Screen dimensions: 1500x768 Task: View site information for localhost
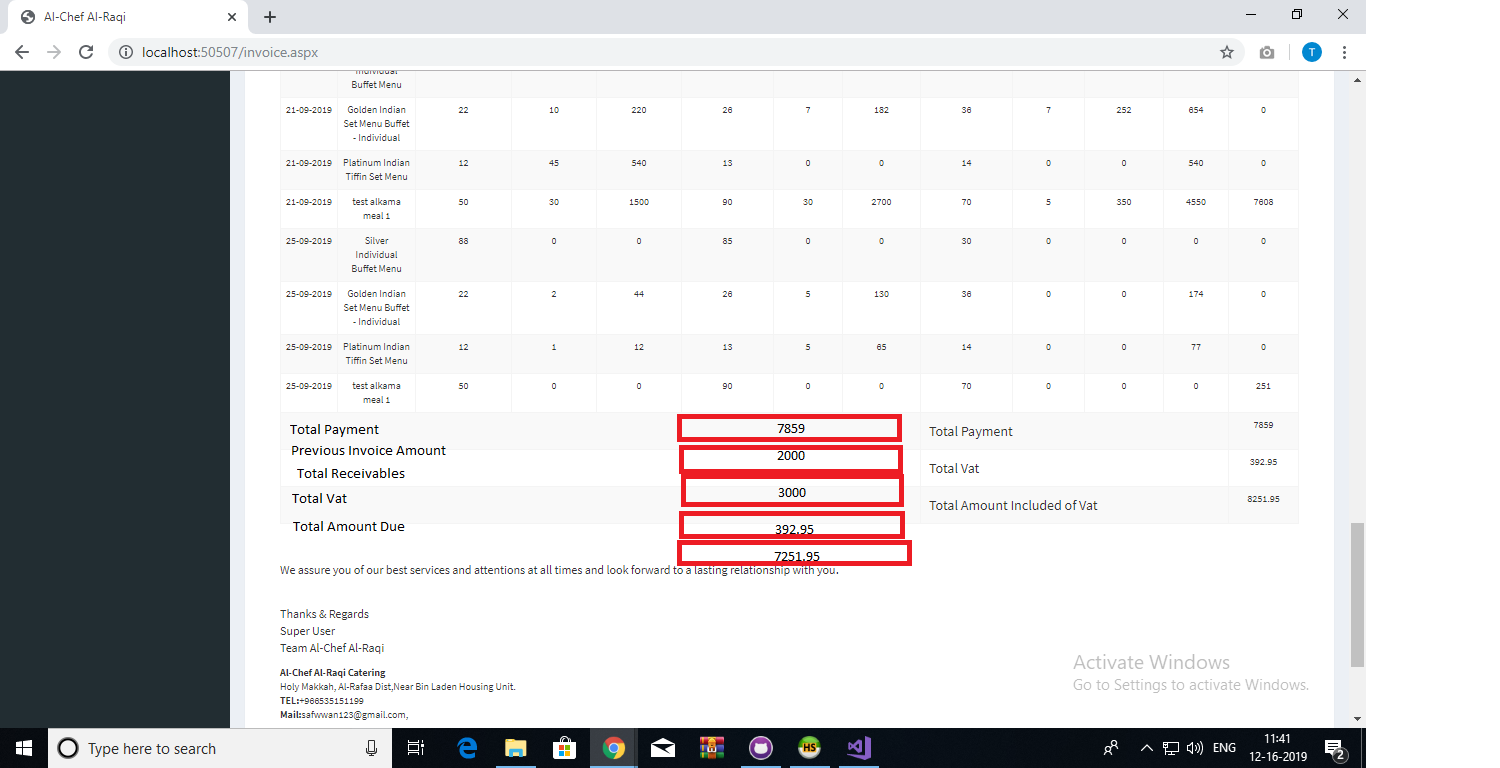[126, 52]
